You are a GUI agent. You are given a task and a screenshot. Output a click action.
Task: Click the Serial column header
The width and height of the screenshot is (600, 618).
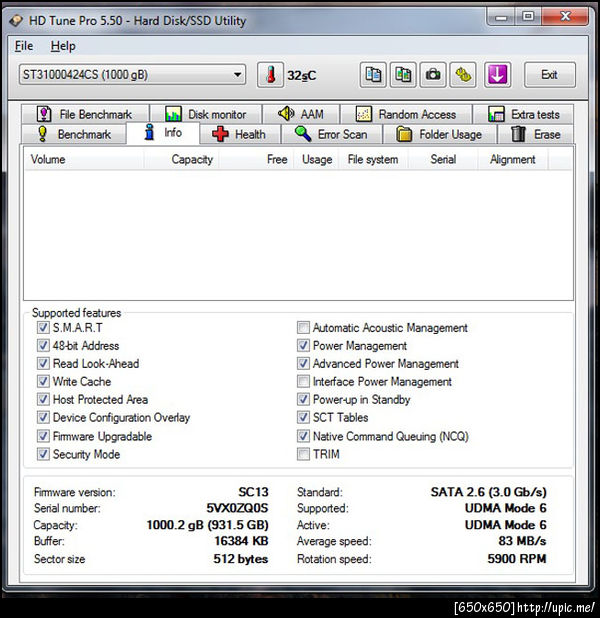coord(443,160)
